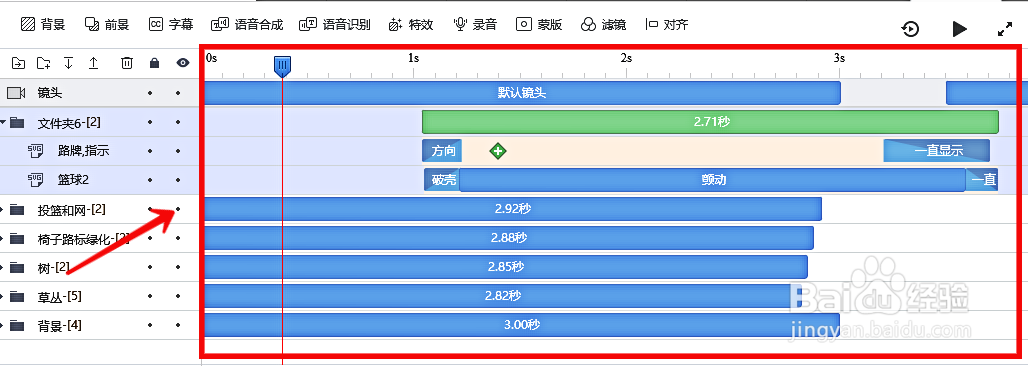Click the 3s mark on time ruler
Viewport: 1028px width, 366px height.
tap(839, 58)
